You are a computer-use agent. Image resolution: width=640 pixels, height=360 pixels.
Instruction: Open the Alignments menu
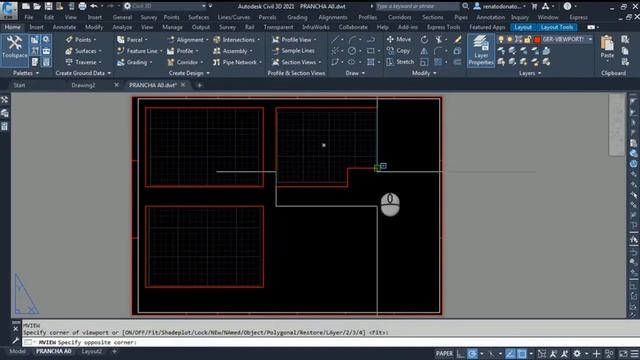(333, 17)
